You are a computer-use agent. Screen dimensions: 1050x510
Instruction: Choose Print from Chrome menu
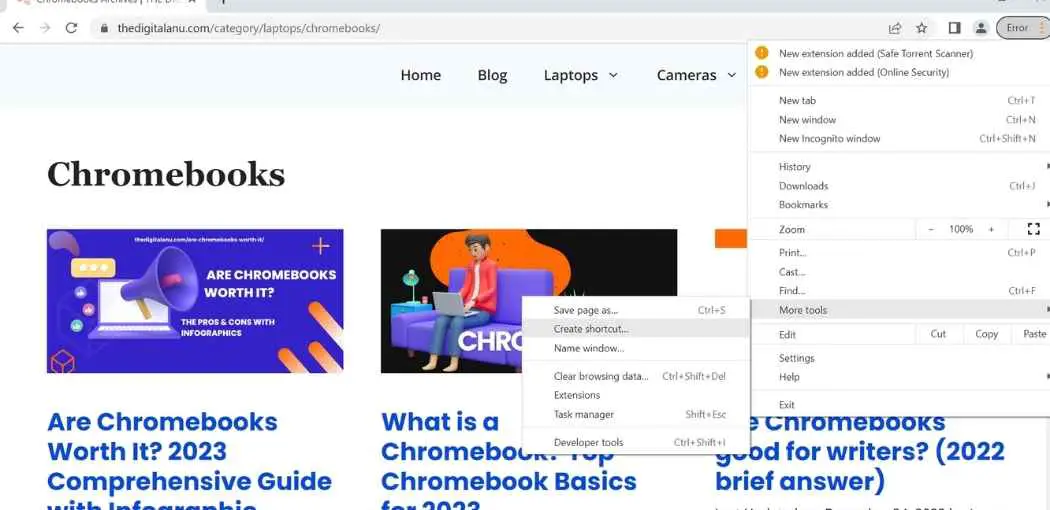pos(899,253)
